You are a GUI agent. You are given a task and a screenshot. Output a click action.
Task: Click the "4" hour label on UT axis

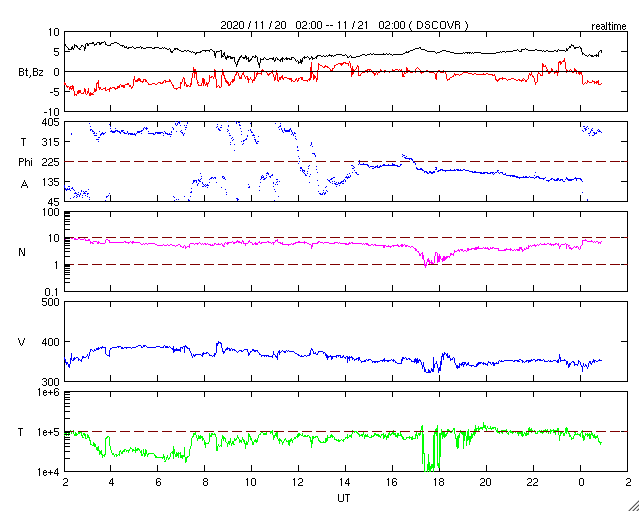(111, 483)
